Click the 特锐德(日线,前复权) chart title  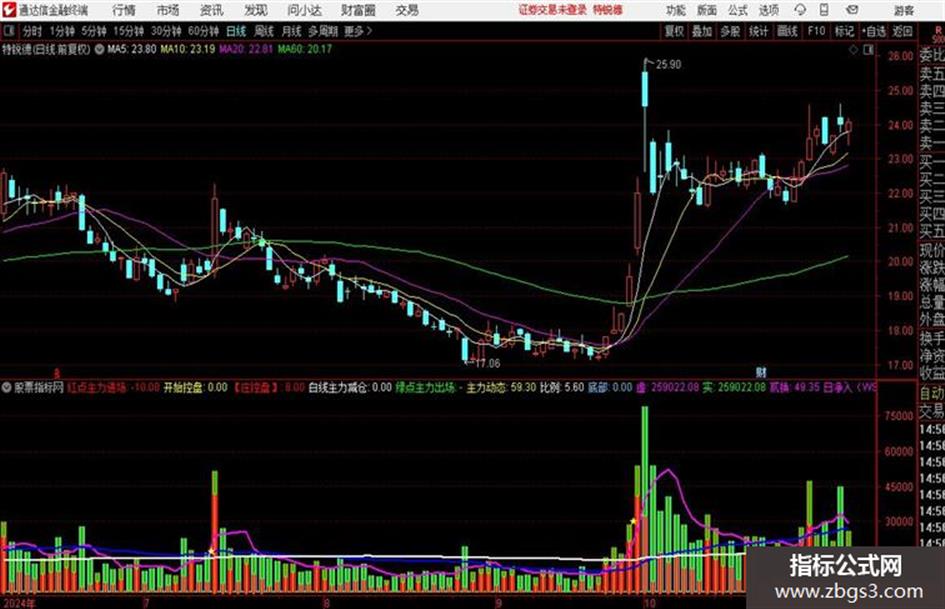tap(46, 49)
